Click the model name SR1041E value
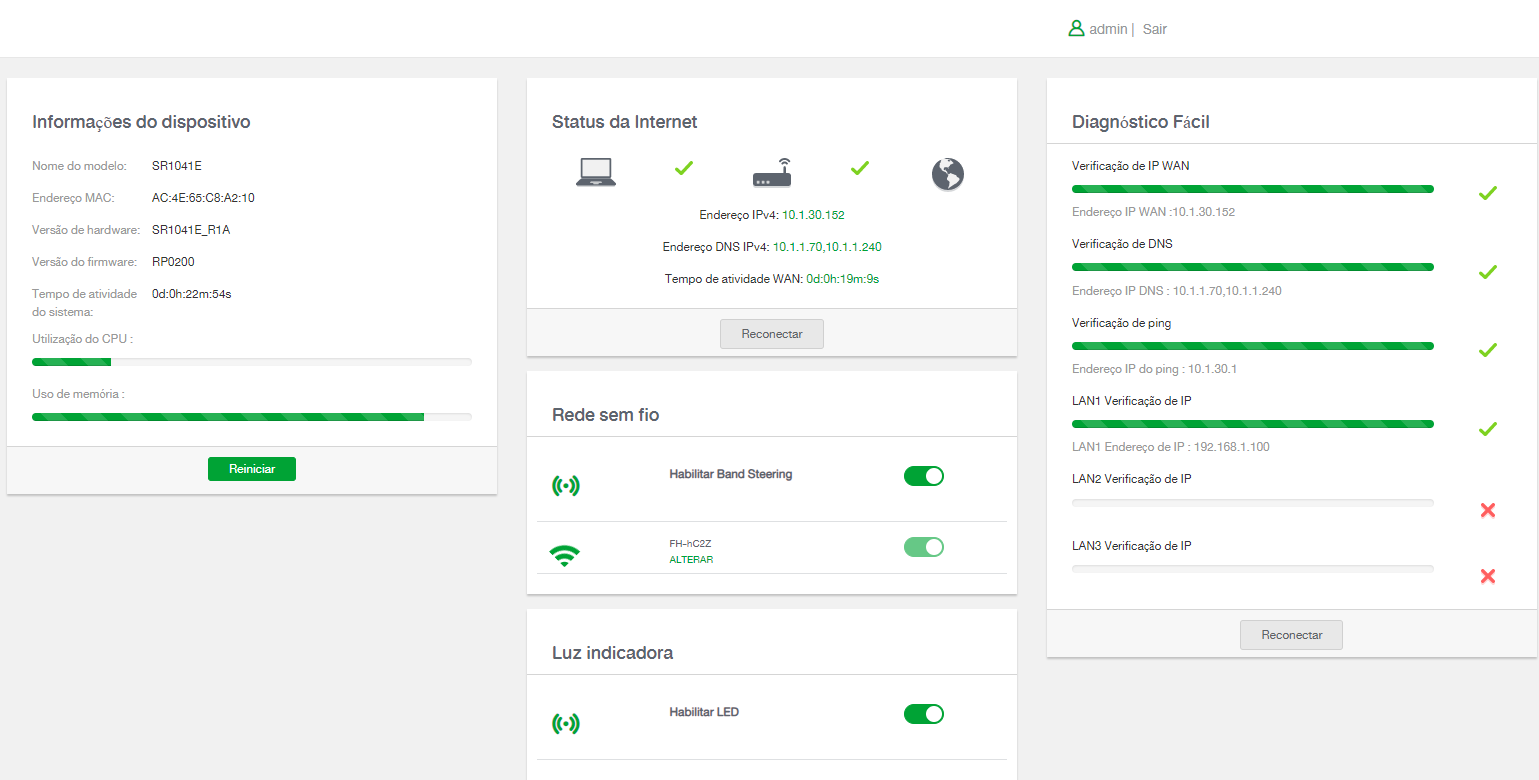This screenshot has width=1539, height=780. point(177,166)
